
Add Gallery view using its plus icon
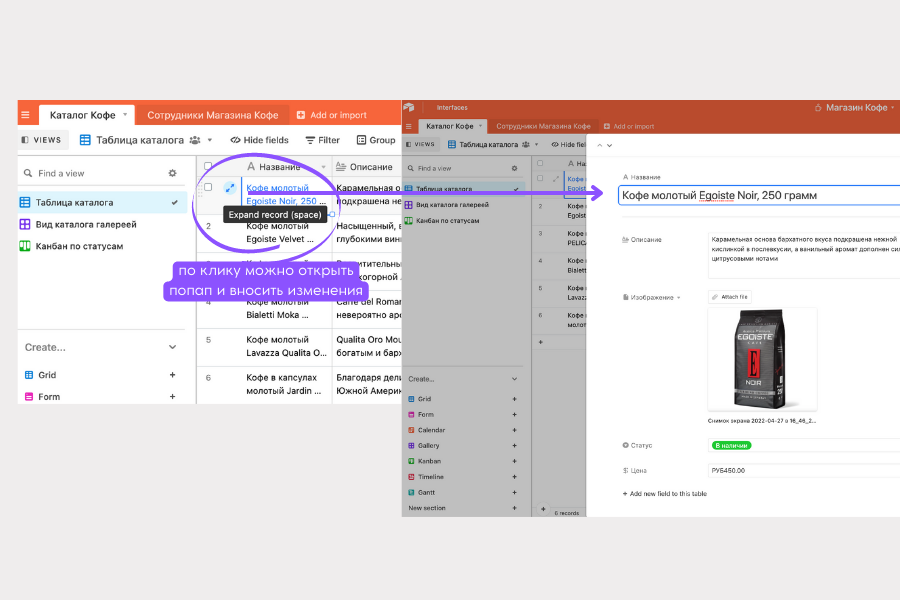(514, 446)
